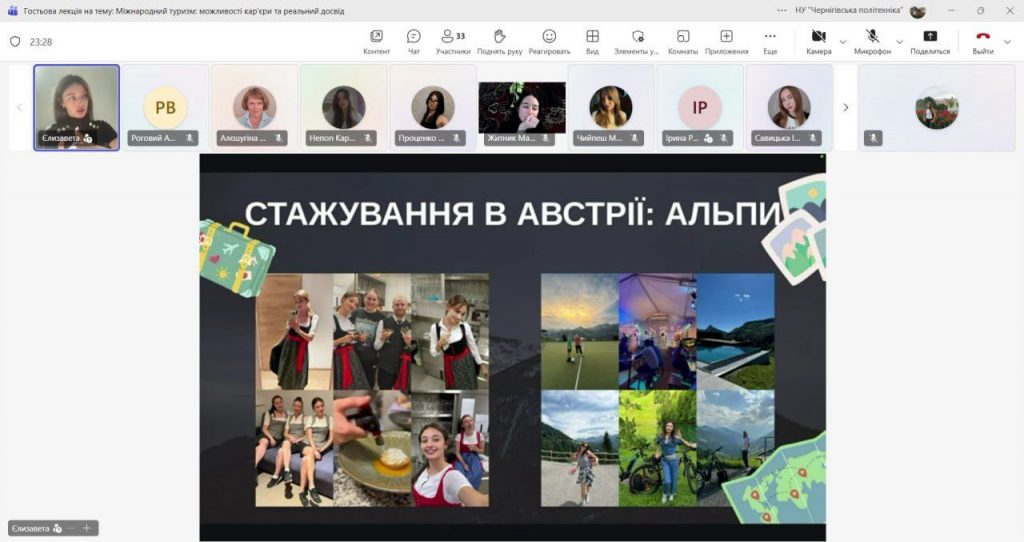Open the title bar three-dots menu

point(782,10)
